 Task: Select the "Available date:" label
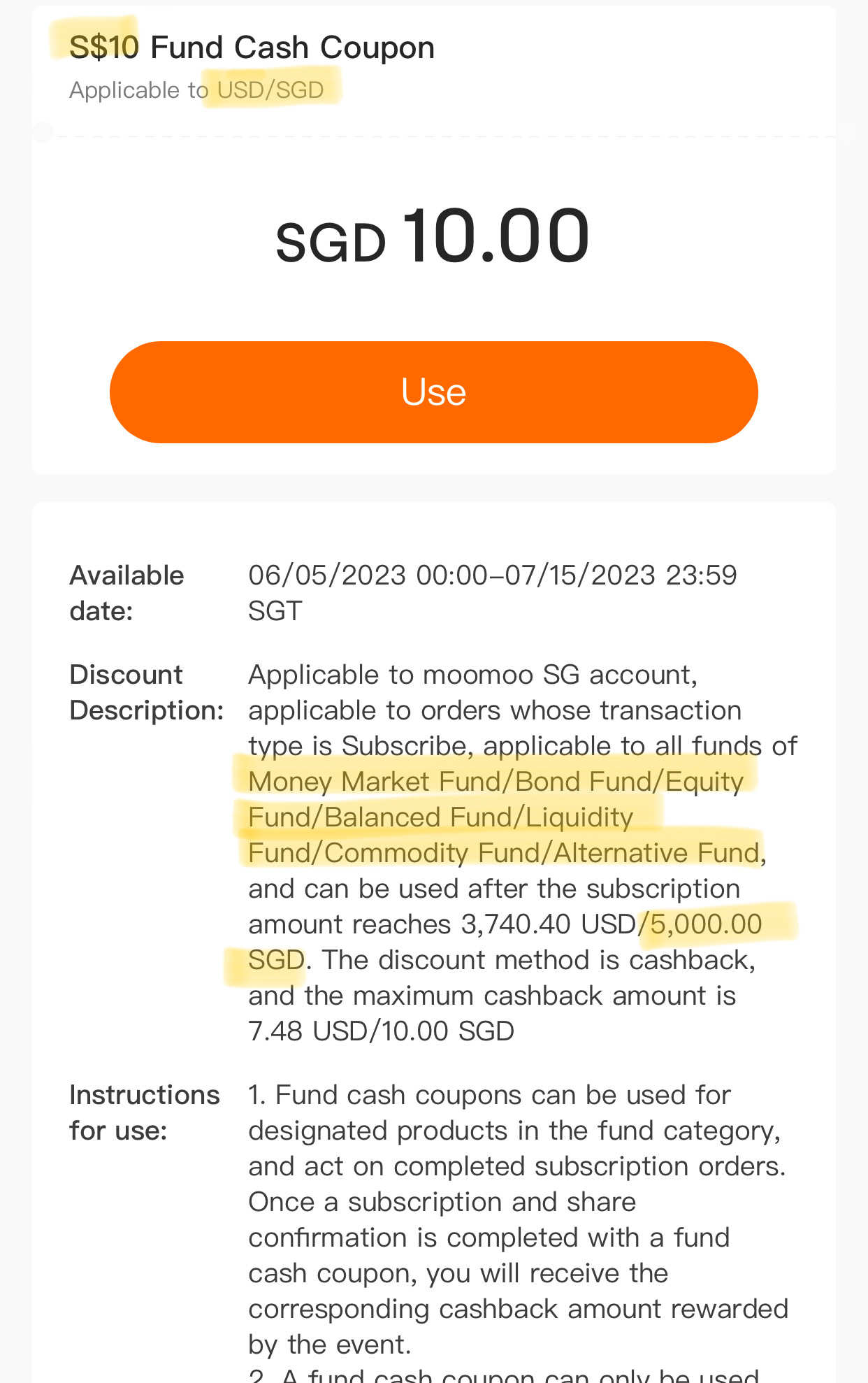click(x=126, y=593)
